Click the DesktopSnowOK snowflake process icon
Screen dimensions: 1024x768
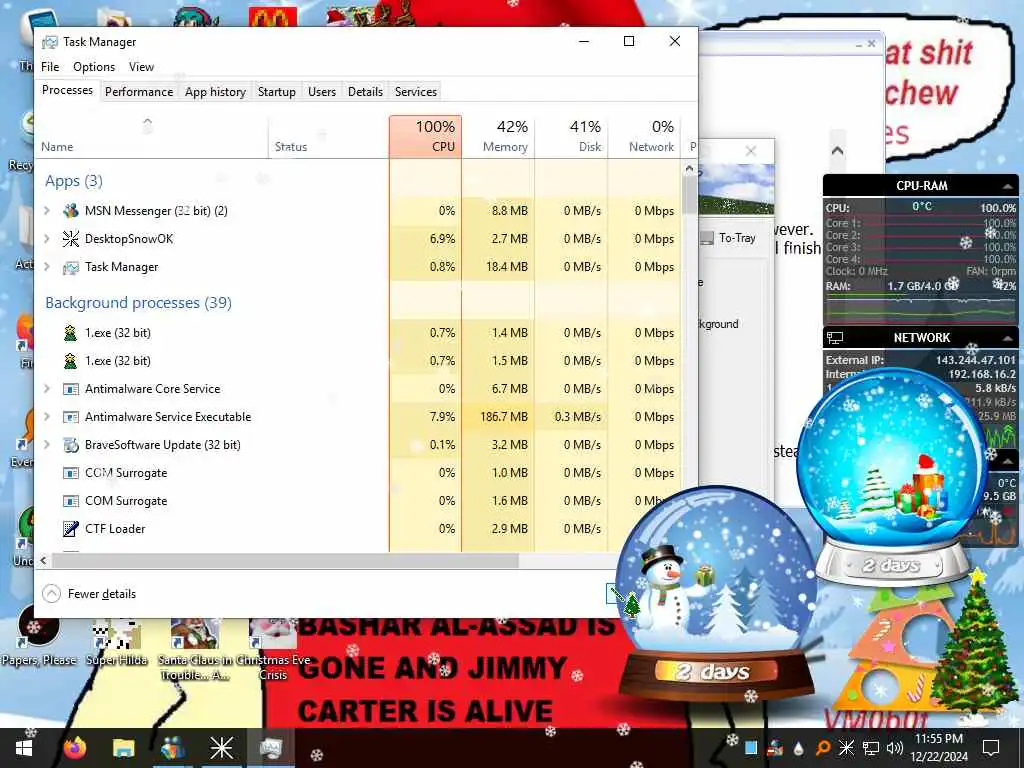tap(71, 239)
